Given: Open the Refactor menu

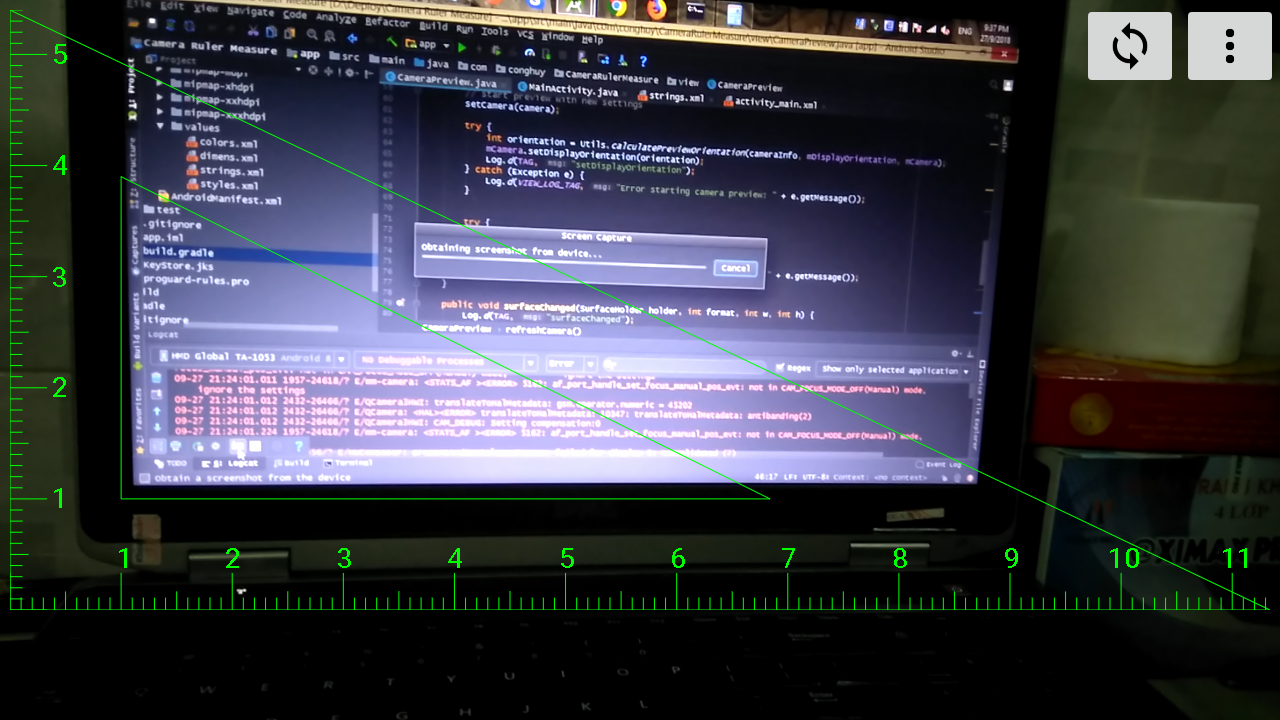Looking at the screenshot, I should click(x=387, y=22).
